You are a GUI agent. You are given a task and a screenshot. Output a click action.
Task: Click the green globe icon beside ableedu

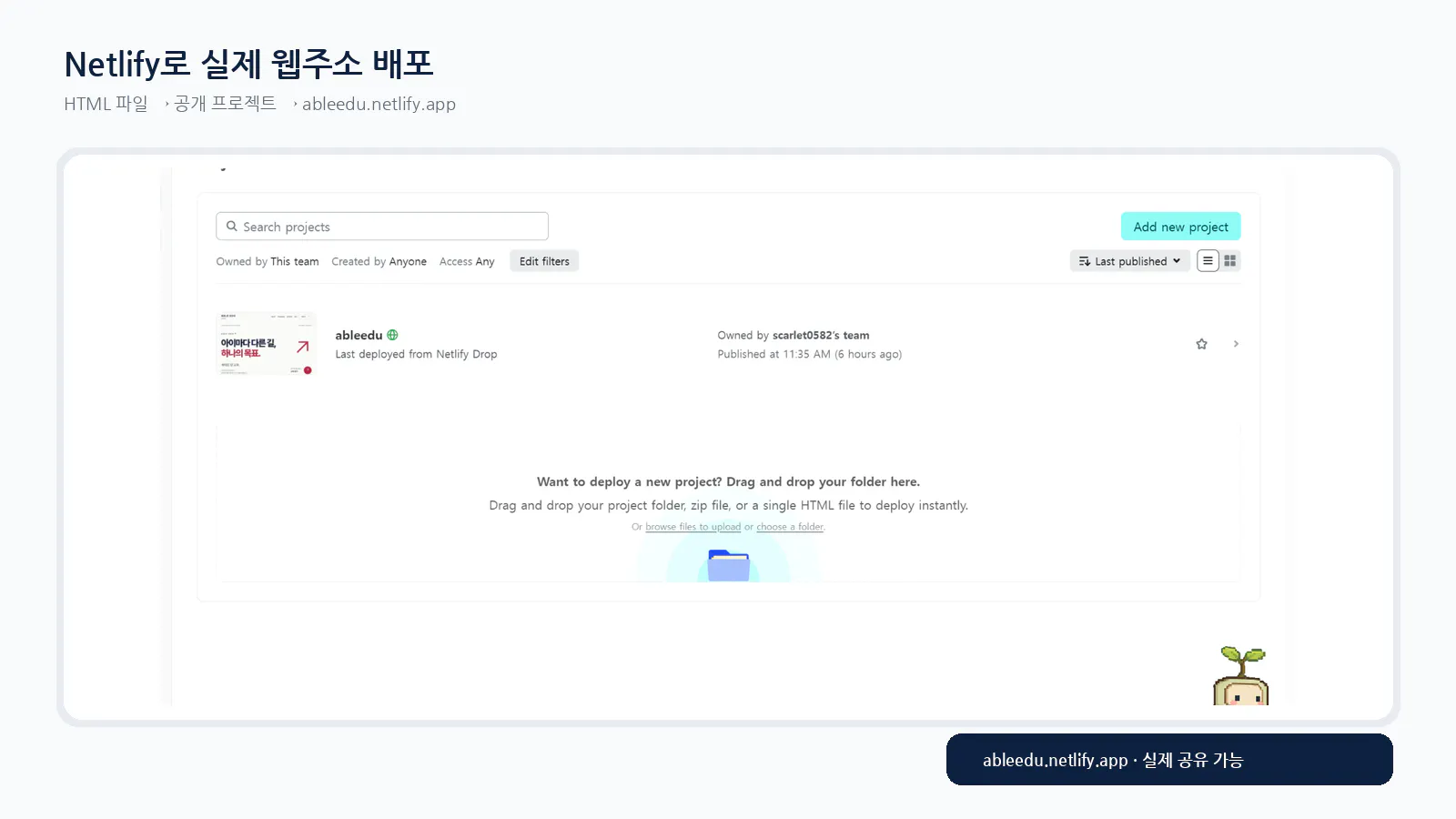click(x=392, y=335)
